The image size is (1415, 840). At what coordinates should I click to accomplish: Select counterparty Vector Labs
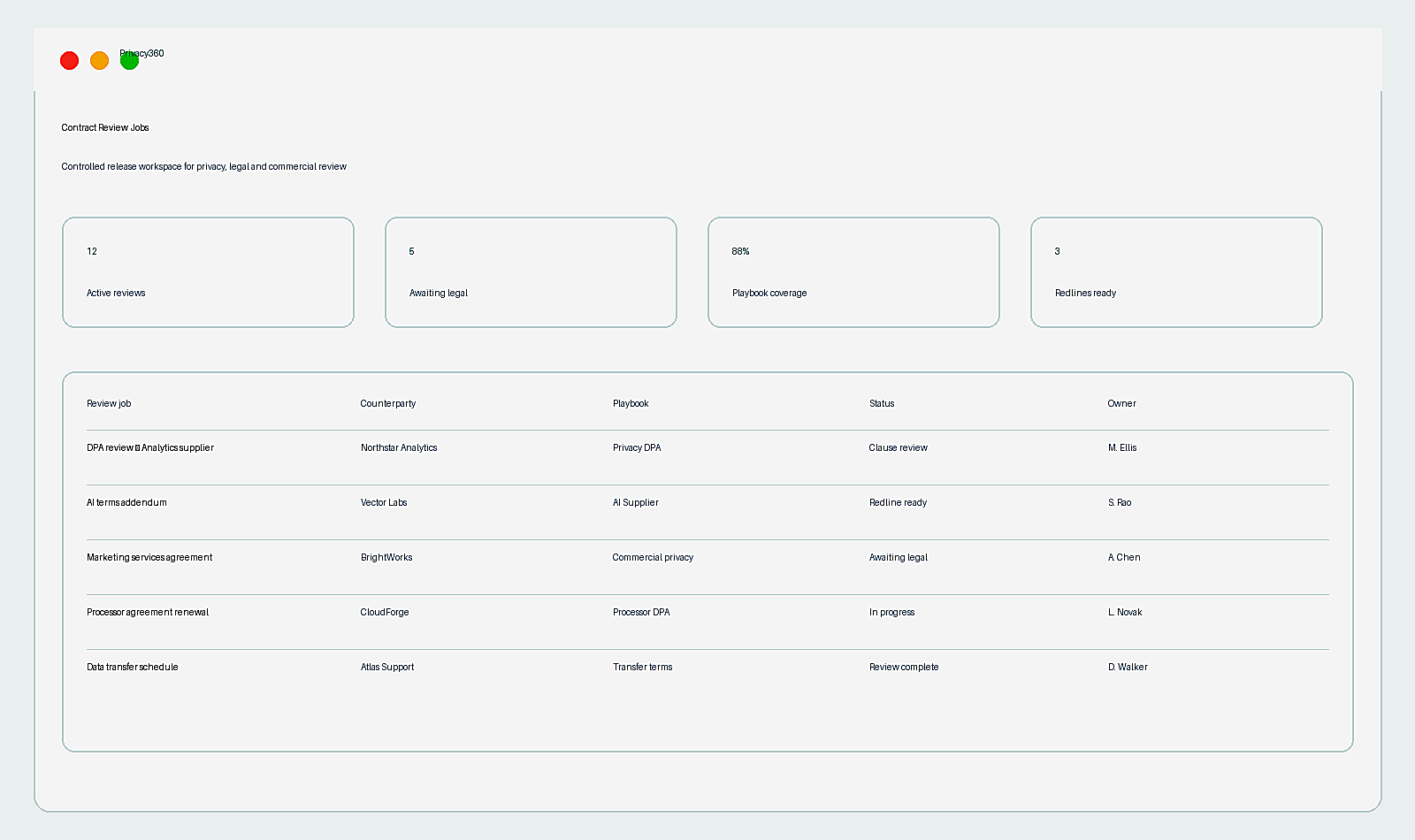(x=384, y=502)
